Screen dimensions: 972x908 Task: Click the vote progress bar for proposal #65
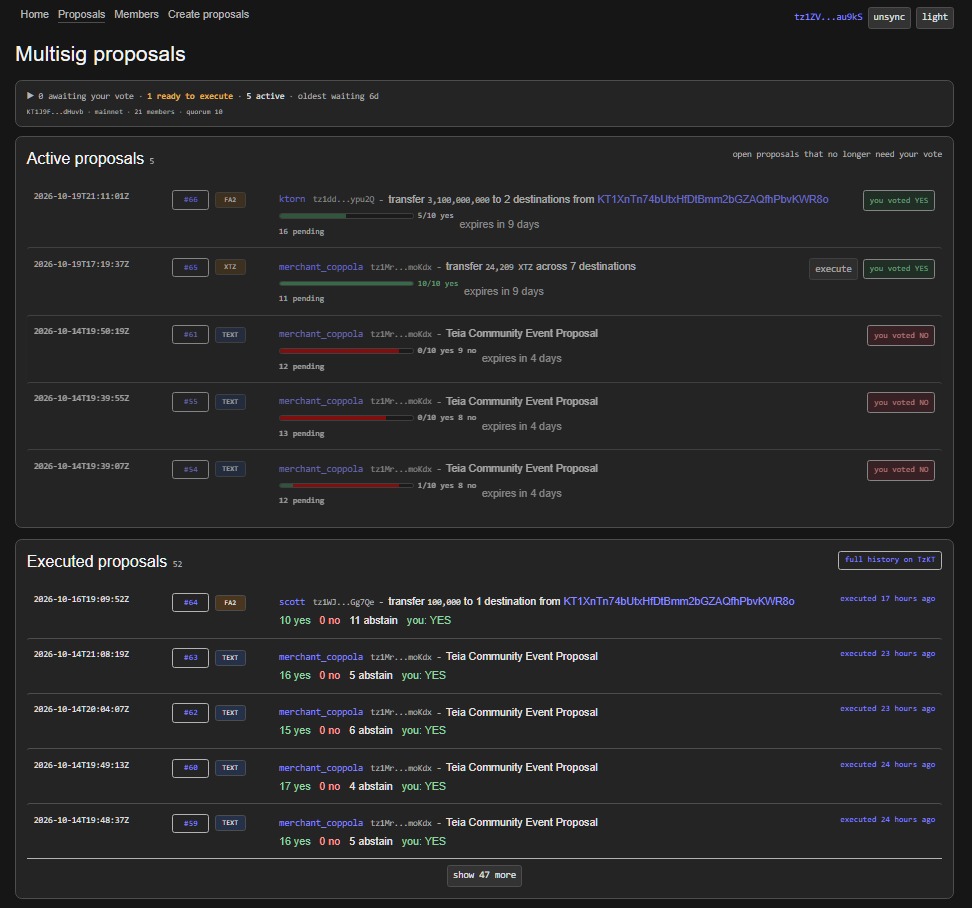(x=346, y=283)
